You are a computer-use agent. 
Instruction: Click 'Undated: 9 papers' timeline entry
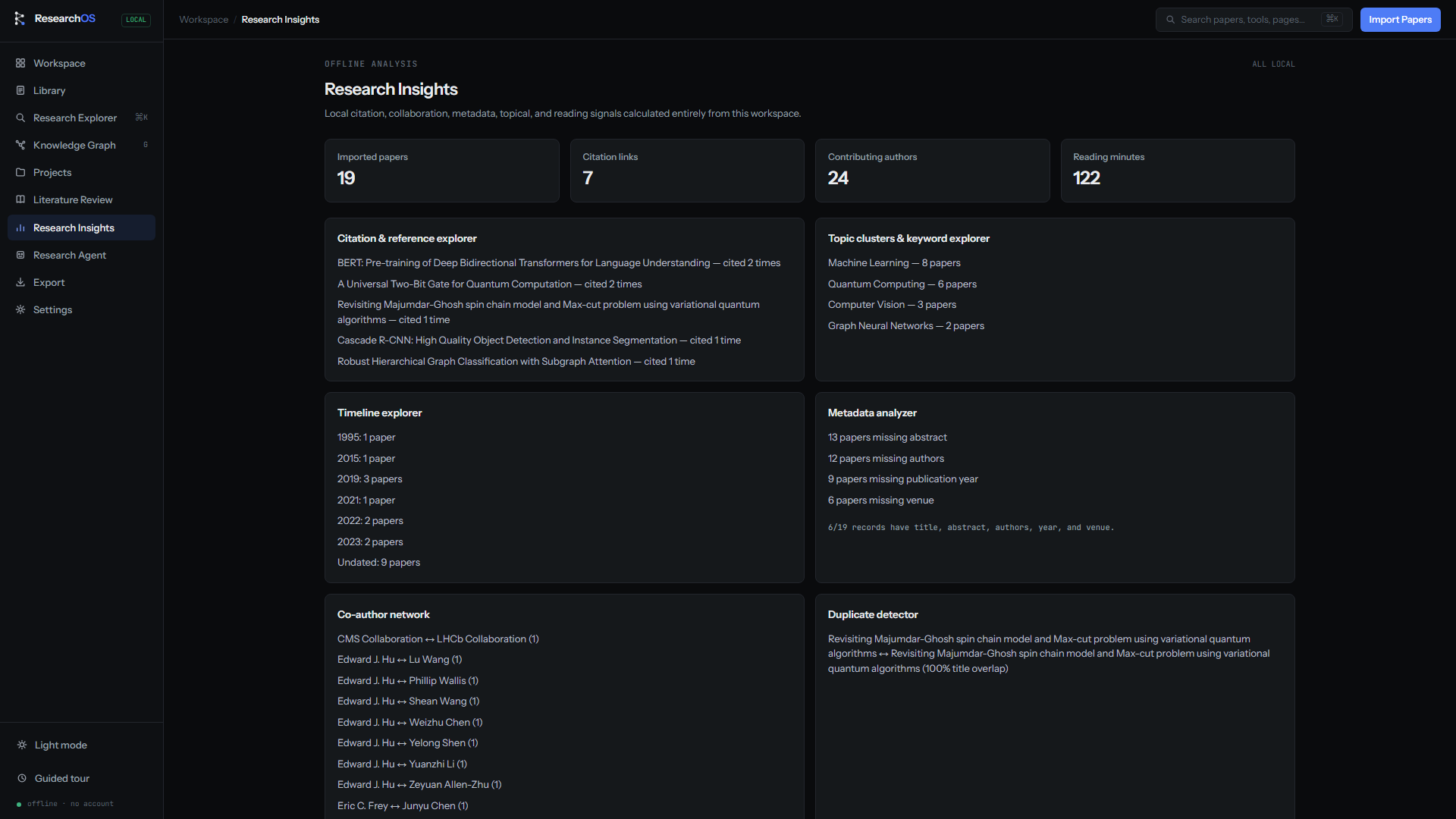tap(378, 563)
